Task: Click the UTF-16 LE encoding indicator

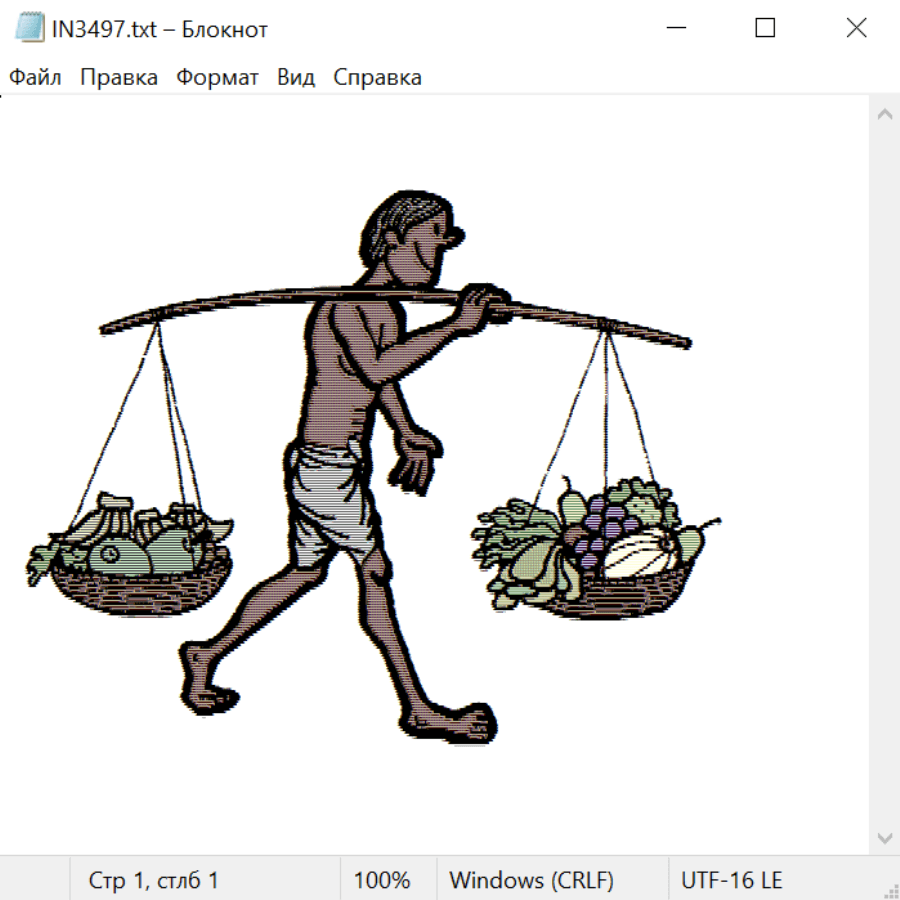Action: click(731, 881)
